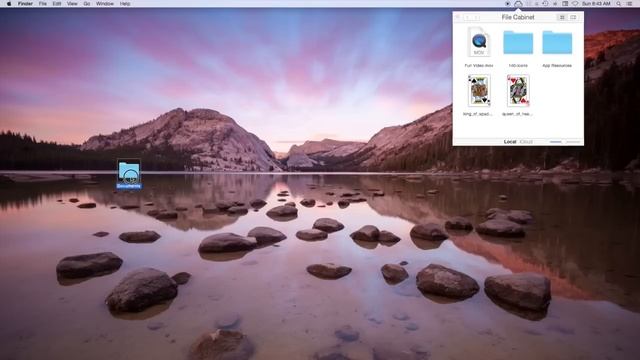Select the Full Video .mov file
640x360 pixels.
[479, 42]
